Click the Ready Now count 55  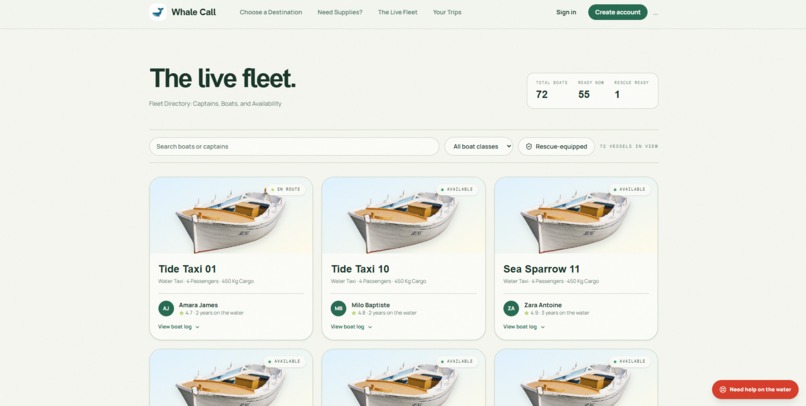pos(584,95)
